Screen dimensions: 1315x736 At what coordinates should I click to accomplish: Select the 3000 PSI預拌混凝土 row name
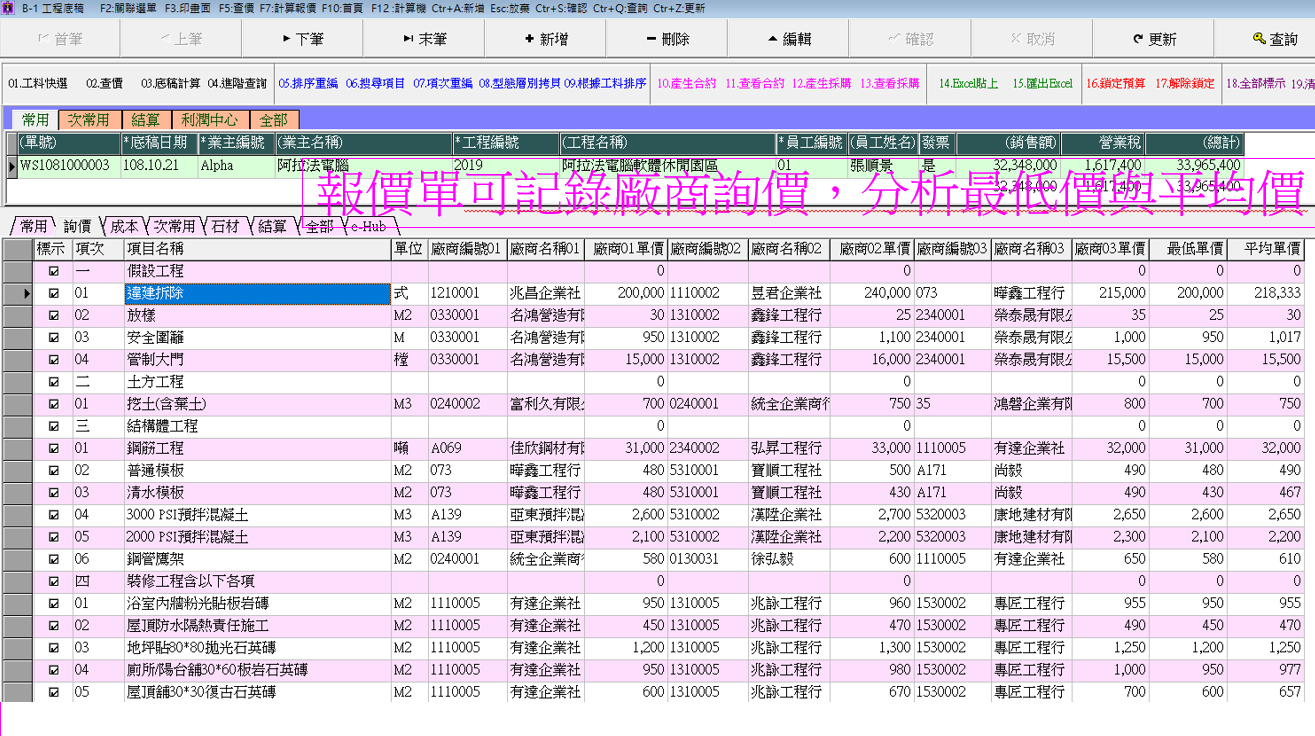(x=257, y=515)
